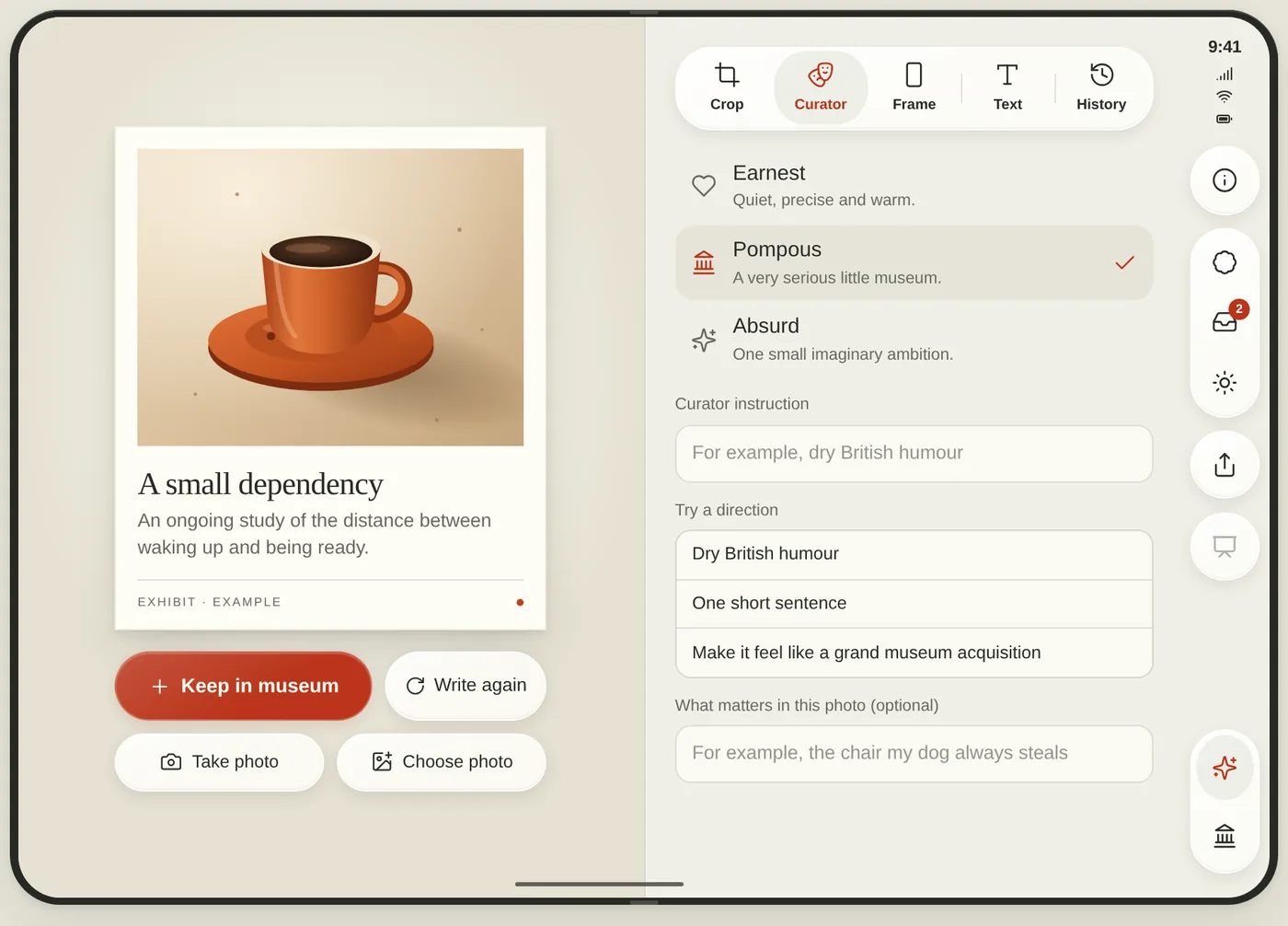Focus the What matters in this photo field
Image resolution: width=1288 pixels, height=926 pixels.
[914, 754]
